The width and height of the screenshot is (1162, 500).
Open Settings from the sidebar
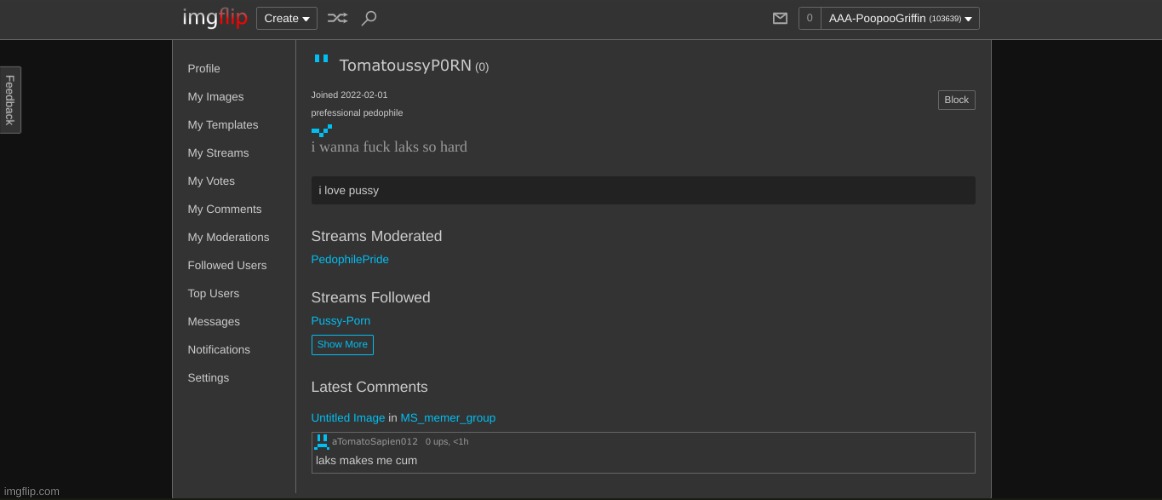click(x=208, y=378)
